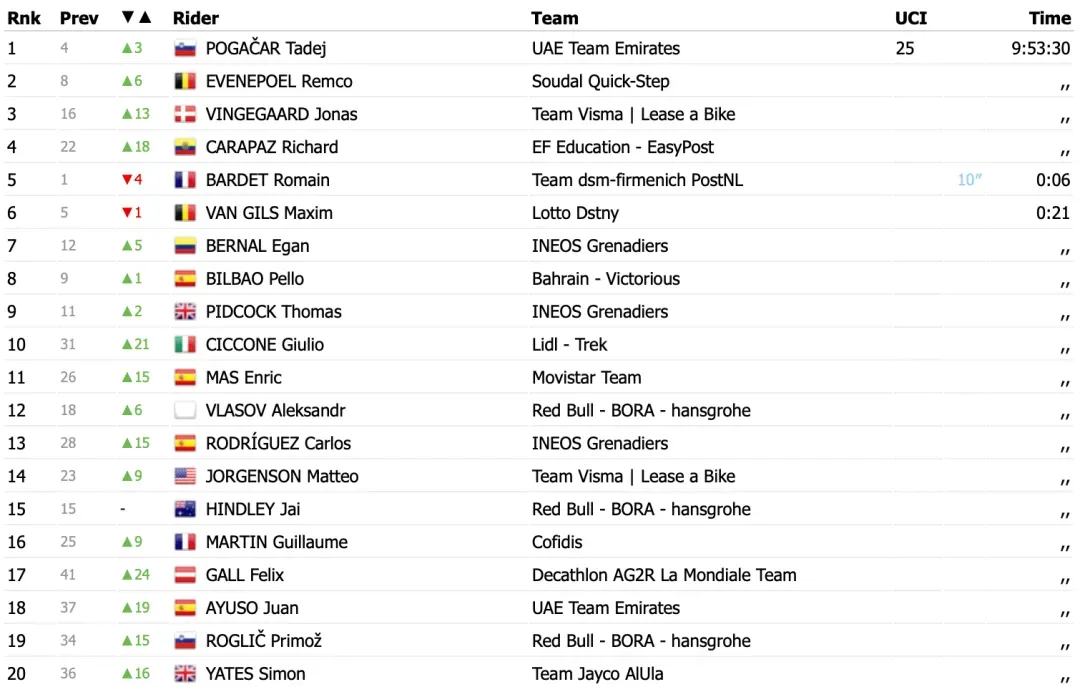Sort table by the Rnk column header
The height and width of the screenshot is (687, 1080).
click(24, 18)
